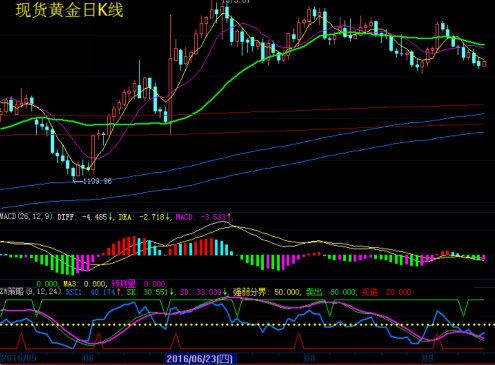Click the magenta 预测量 0.000 label
Viewport: 495px width, 365px height.
pyautogui.click(x=139, y=284)
